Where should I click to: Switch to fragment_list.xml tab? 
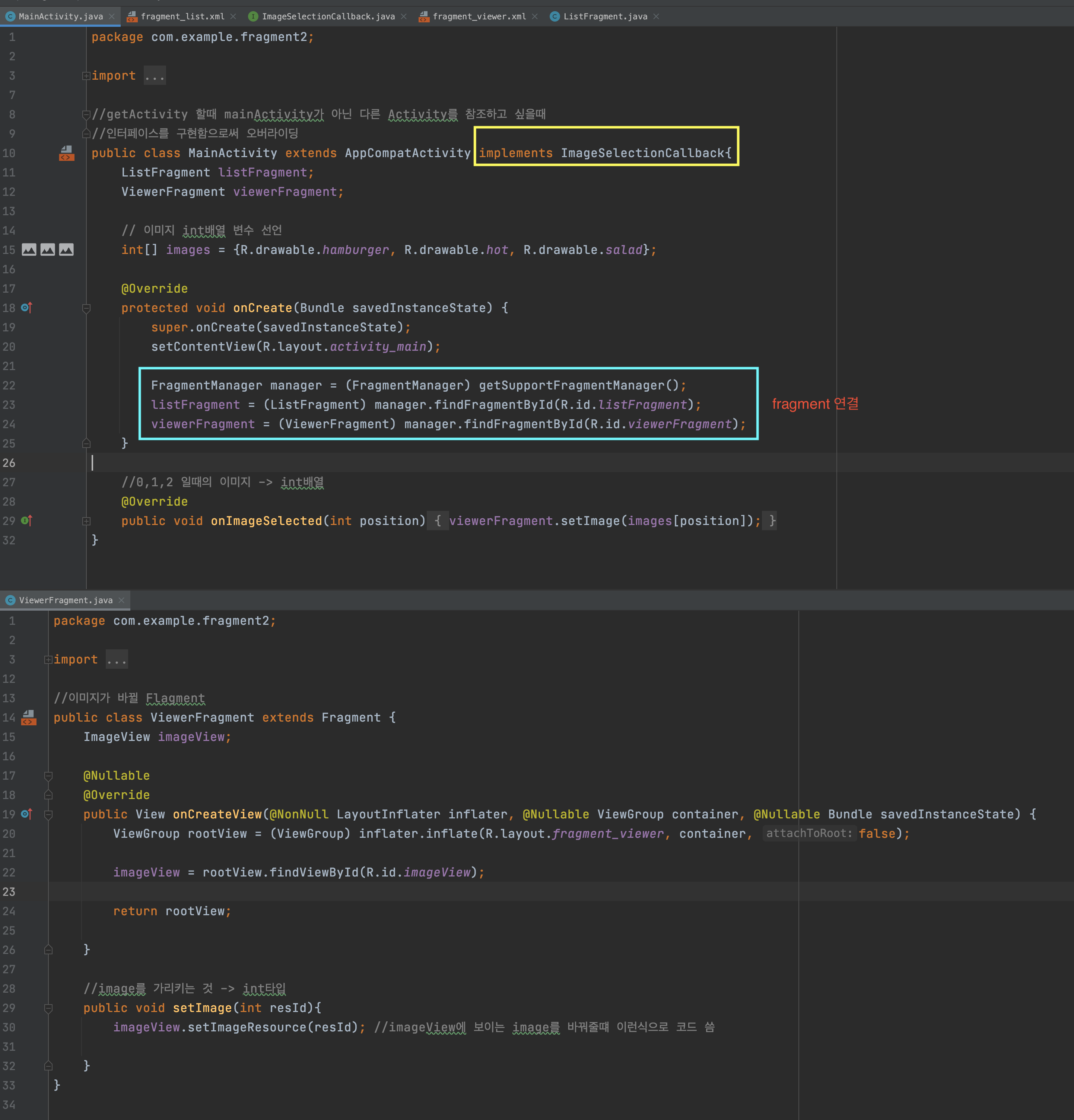coord(182,17)
